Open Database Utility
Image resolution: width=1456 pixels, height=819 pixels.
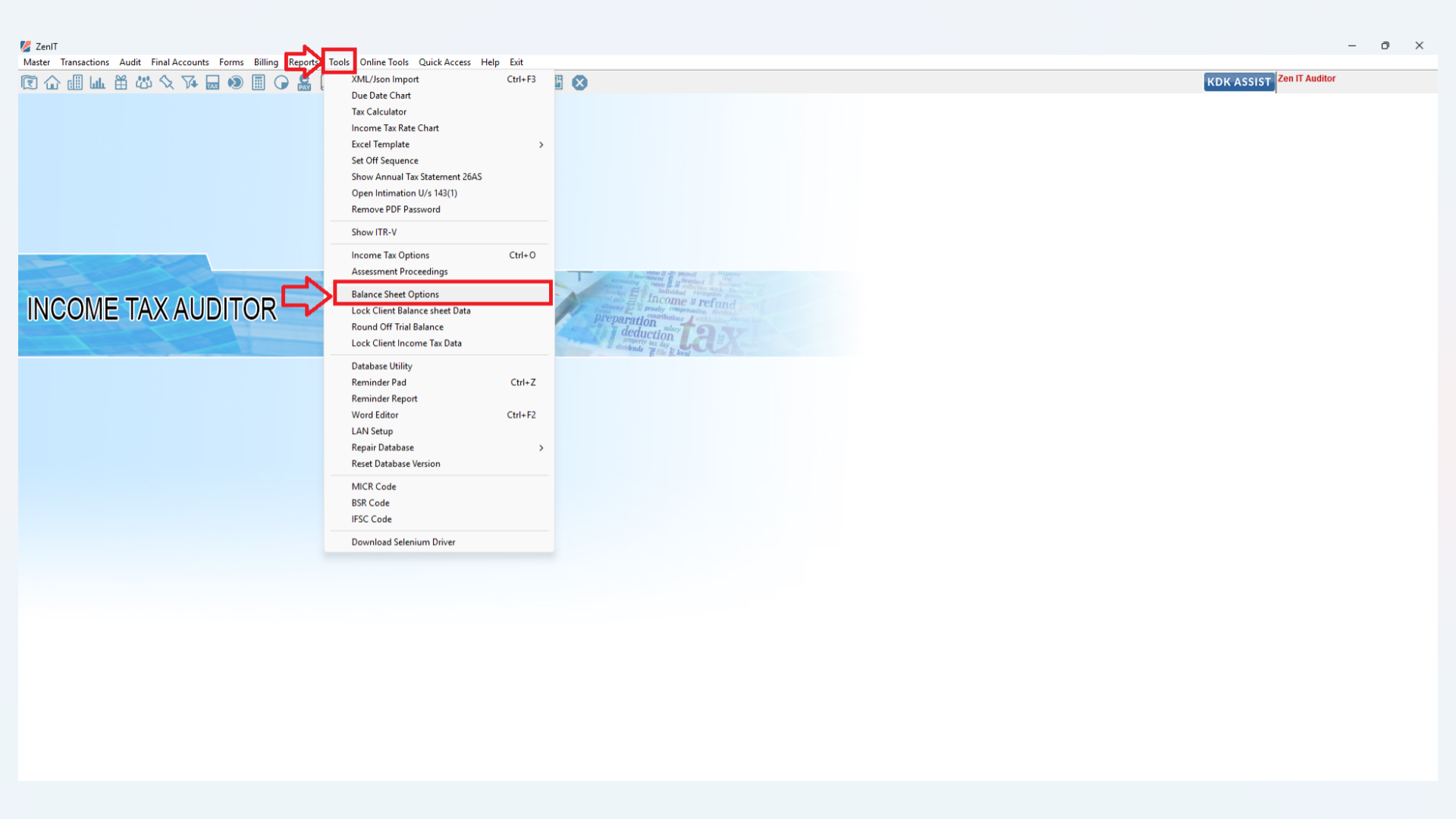pos(439,366)
